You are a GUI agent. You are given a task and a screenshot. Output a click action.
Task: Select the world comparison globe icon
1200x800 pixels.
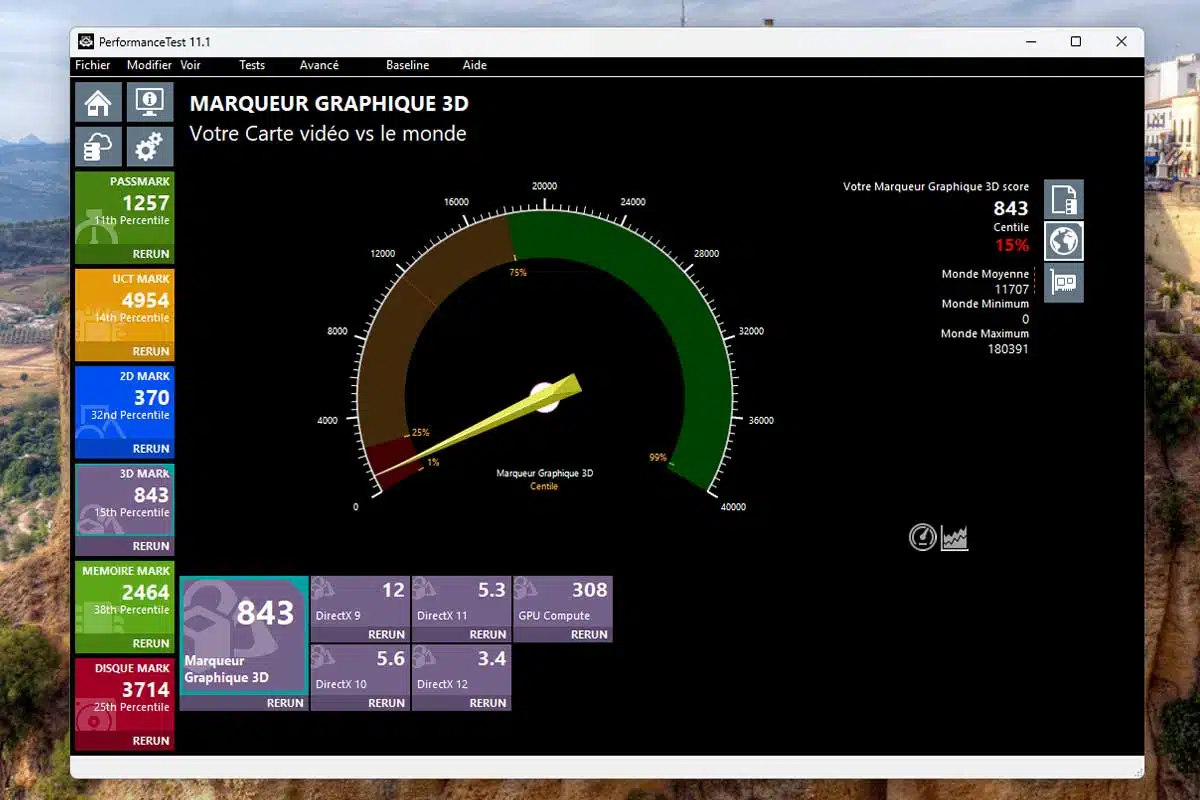click(x=1064, y=241)
